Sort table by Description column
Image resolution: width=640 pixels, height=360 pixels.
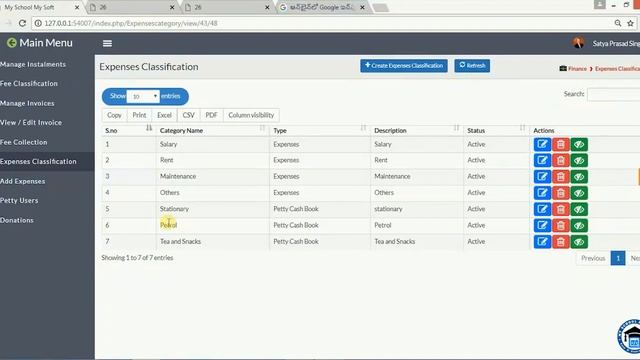tap(417, 130)
